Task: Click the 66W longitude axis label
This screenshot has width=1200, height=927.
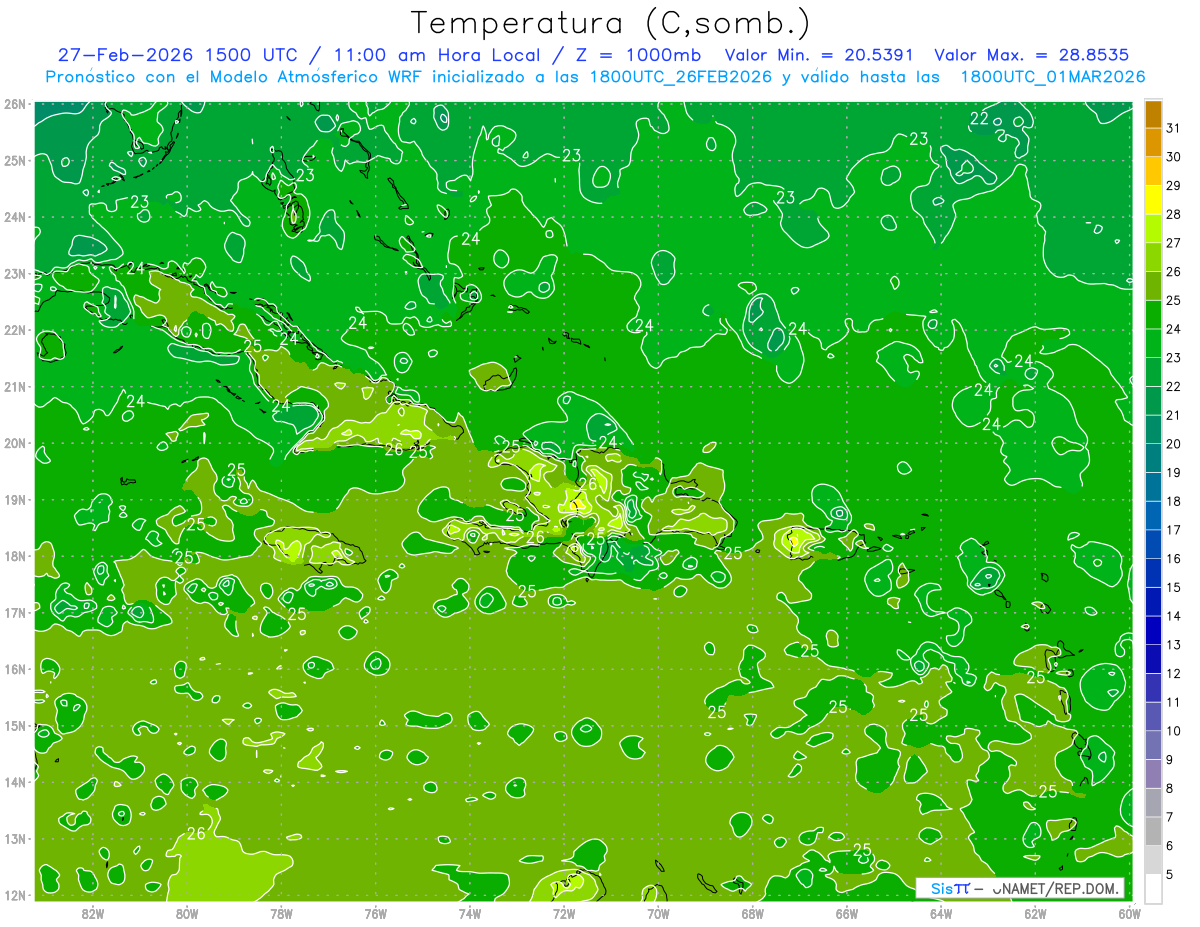Action: coord(847,912)
